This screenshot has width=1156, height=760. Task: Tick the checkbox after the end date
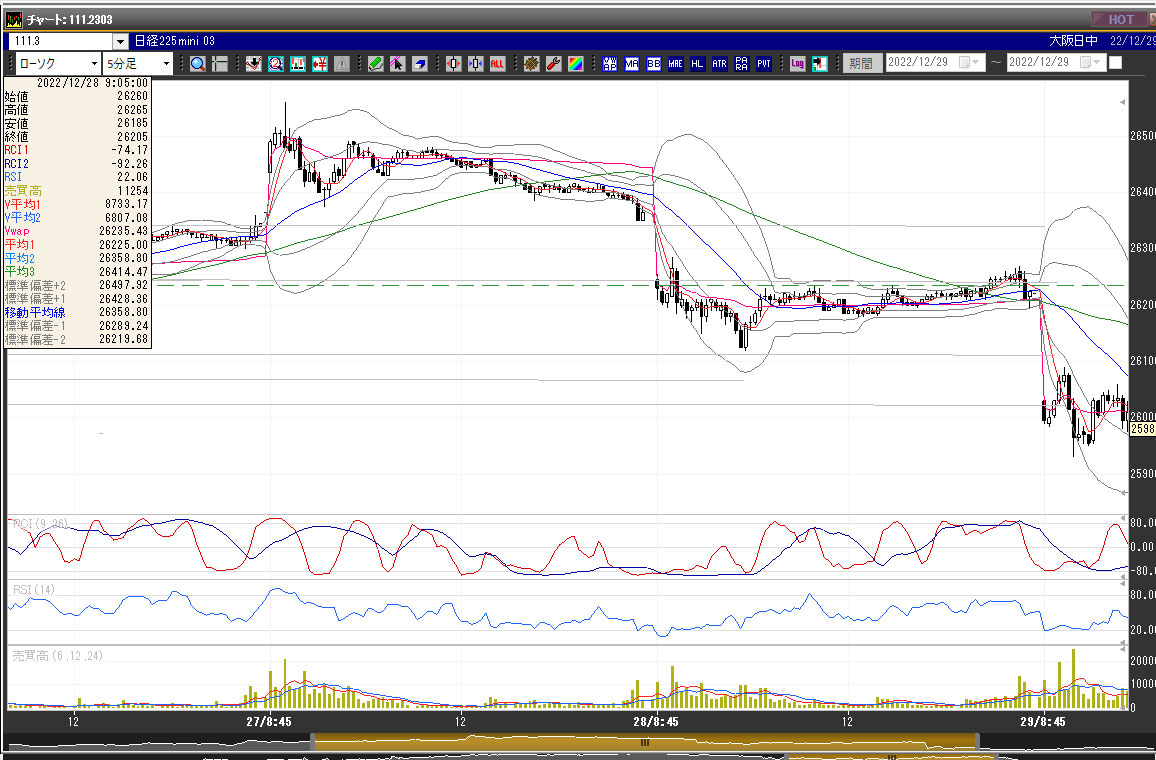point(1115,63)
